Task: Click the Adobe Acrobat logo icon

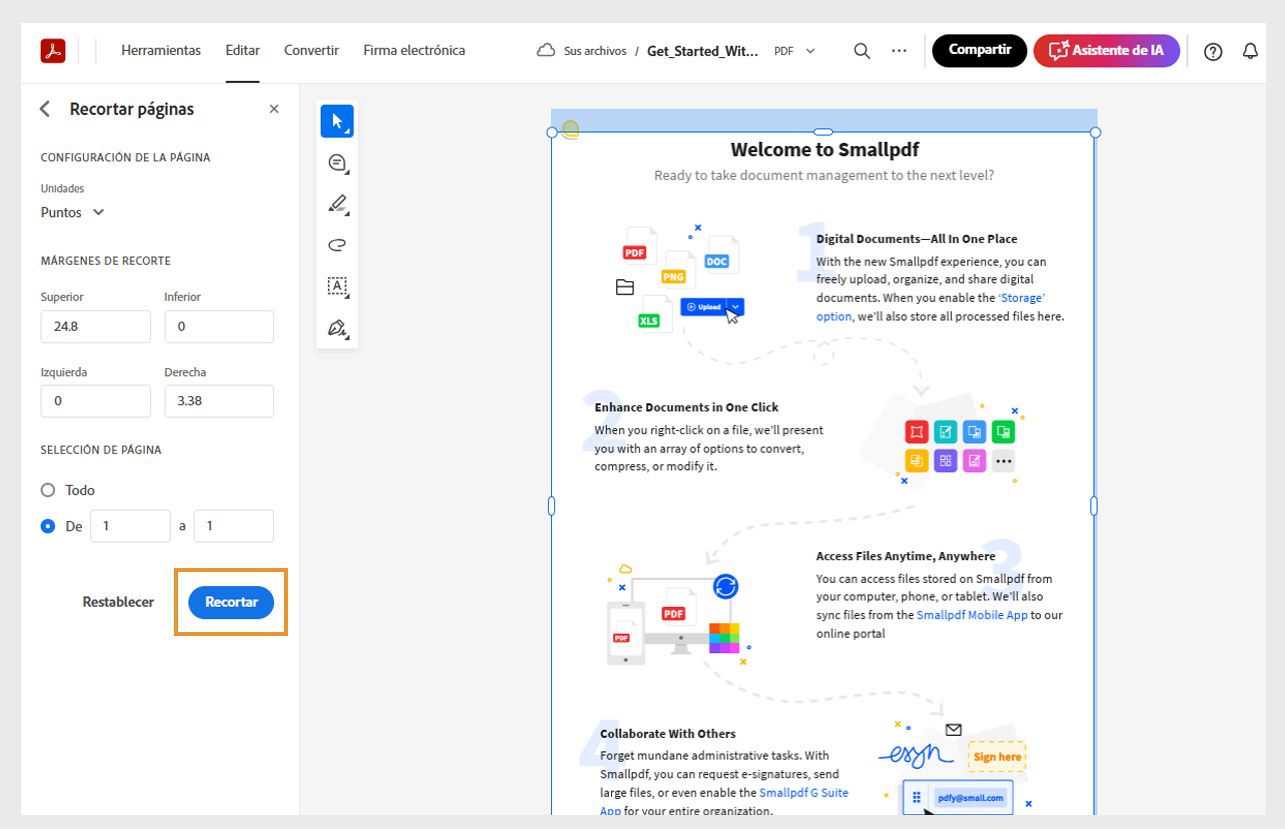Action: click(x=53, y=51)
